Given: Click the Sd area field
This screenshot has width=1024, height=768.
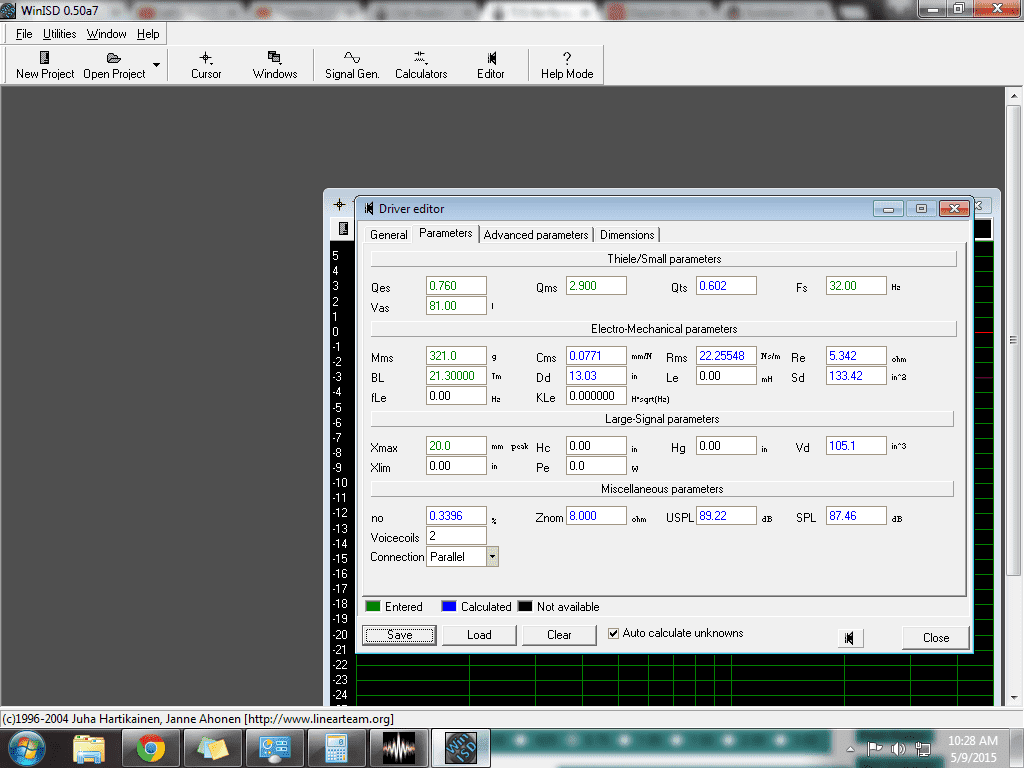Looking at the screenshot, I should point(856,376).
